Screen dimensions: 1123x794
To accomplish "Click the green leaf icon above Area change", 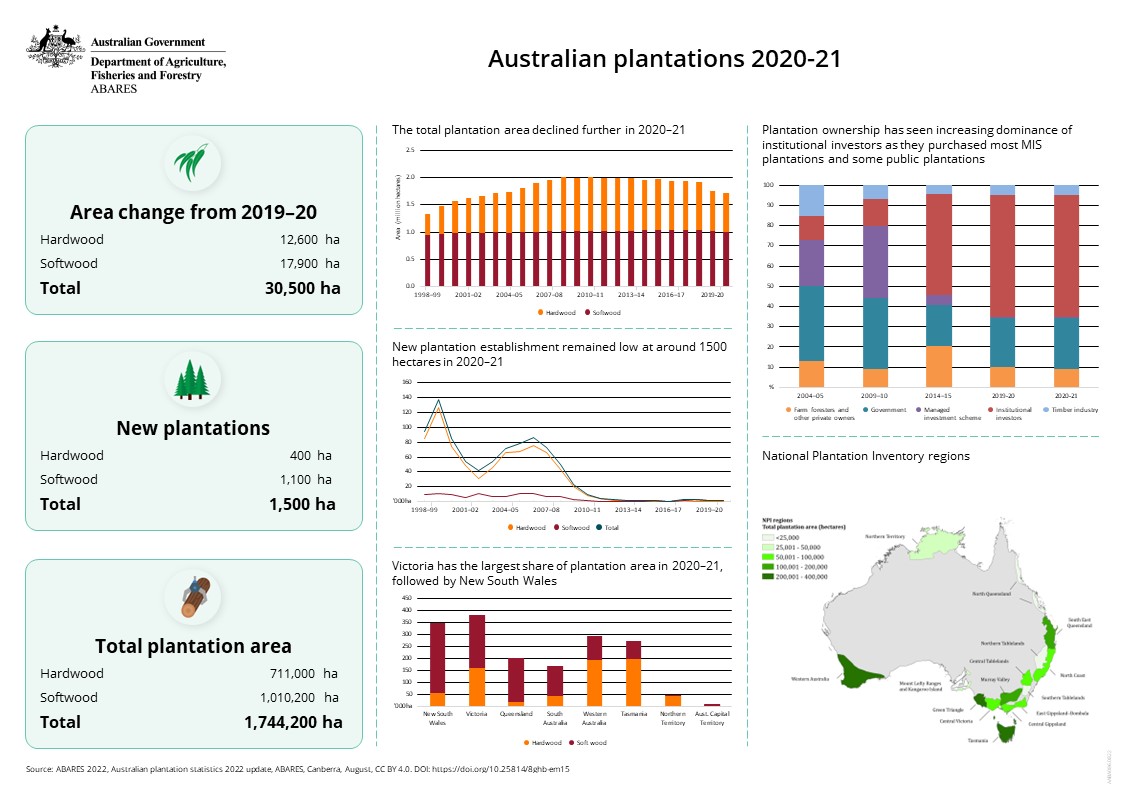I will 192,163.
